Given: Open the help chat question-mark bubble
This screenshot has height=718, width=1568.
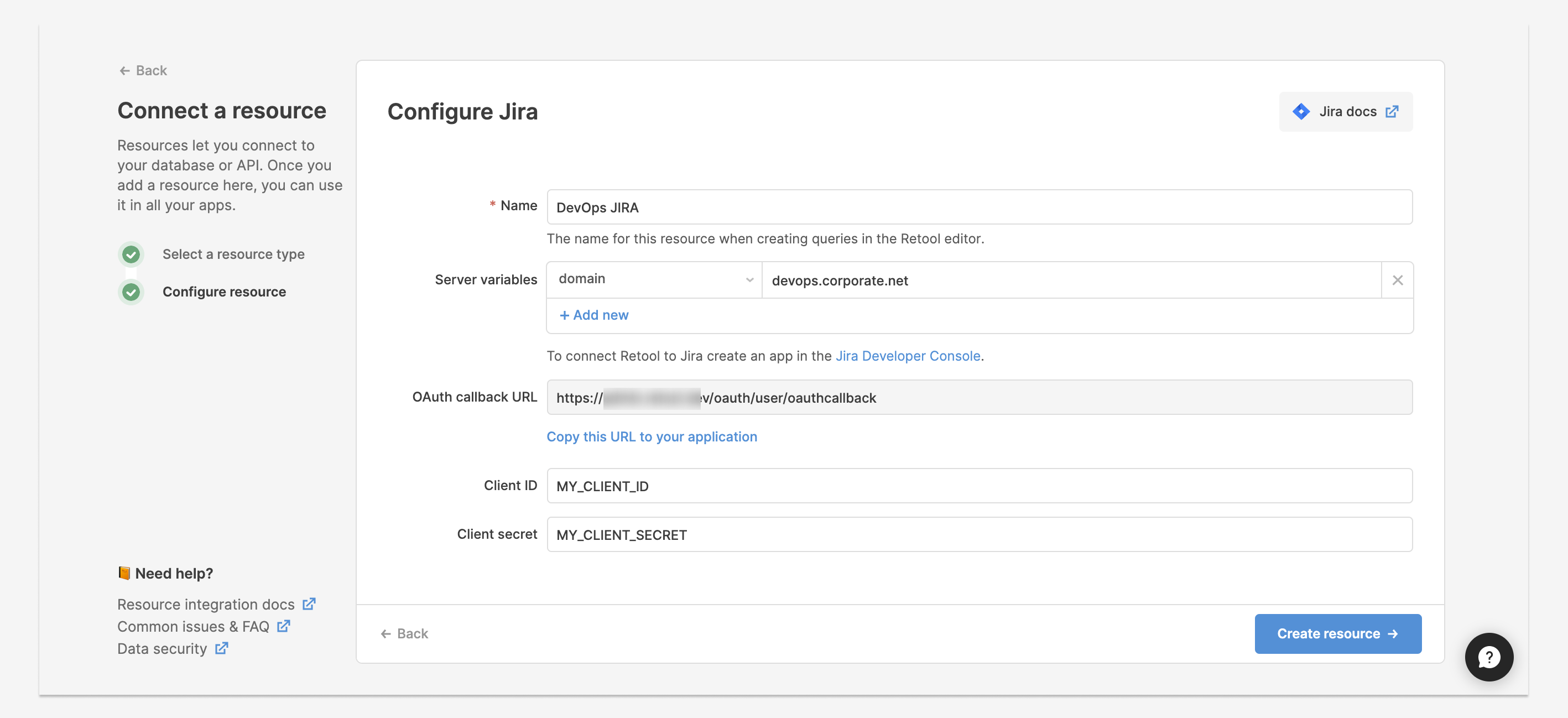Looking at the screenshot, I should [x=1489, y=657].
